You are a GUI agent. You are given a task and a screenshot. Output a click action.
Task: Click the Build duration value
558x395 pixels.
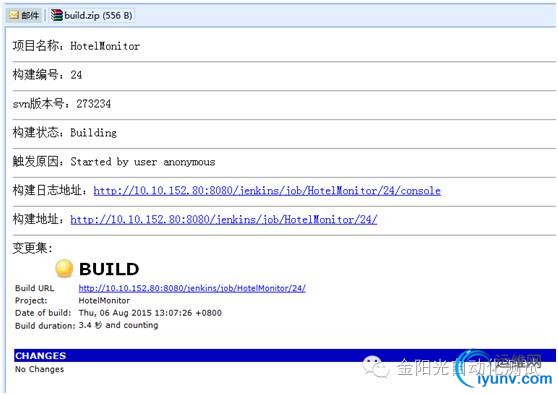coord(119,325)
